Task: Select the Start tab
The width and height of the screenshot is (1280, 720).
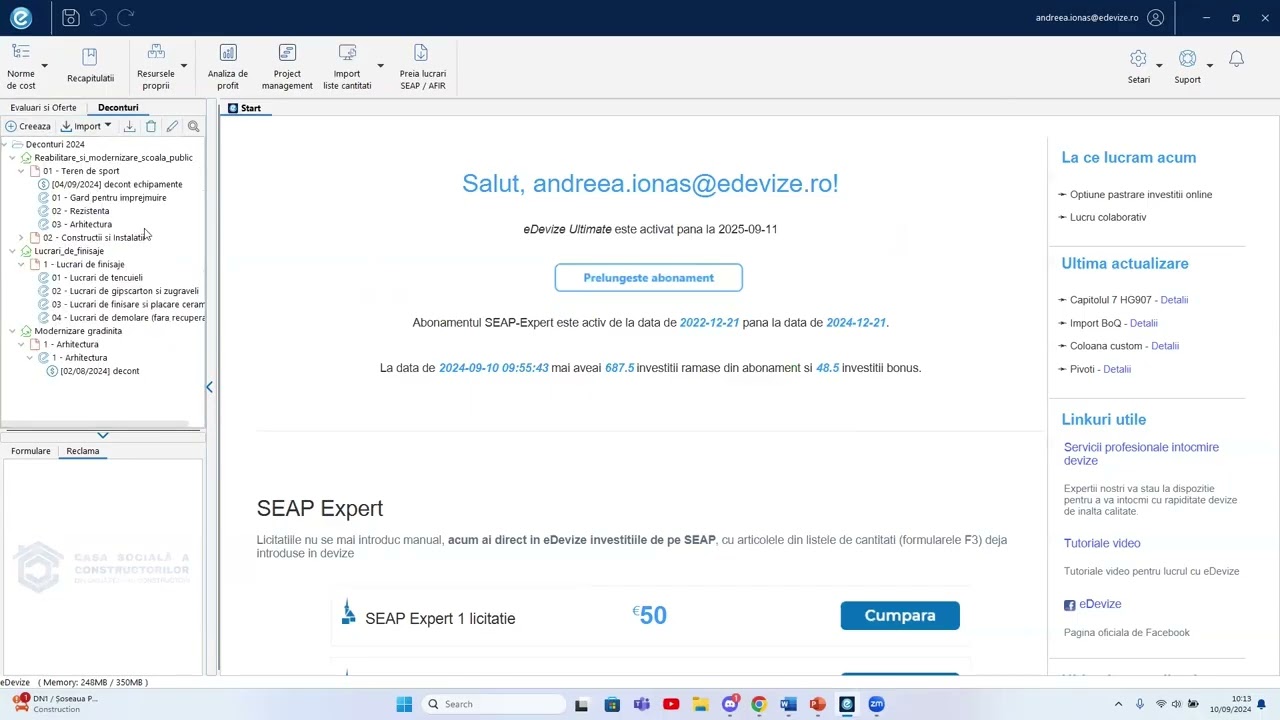Action: (x=244, y=108)
